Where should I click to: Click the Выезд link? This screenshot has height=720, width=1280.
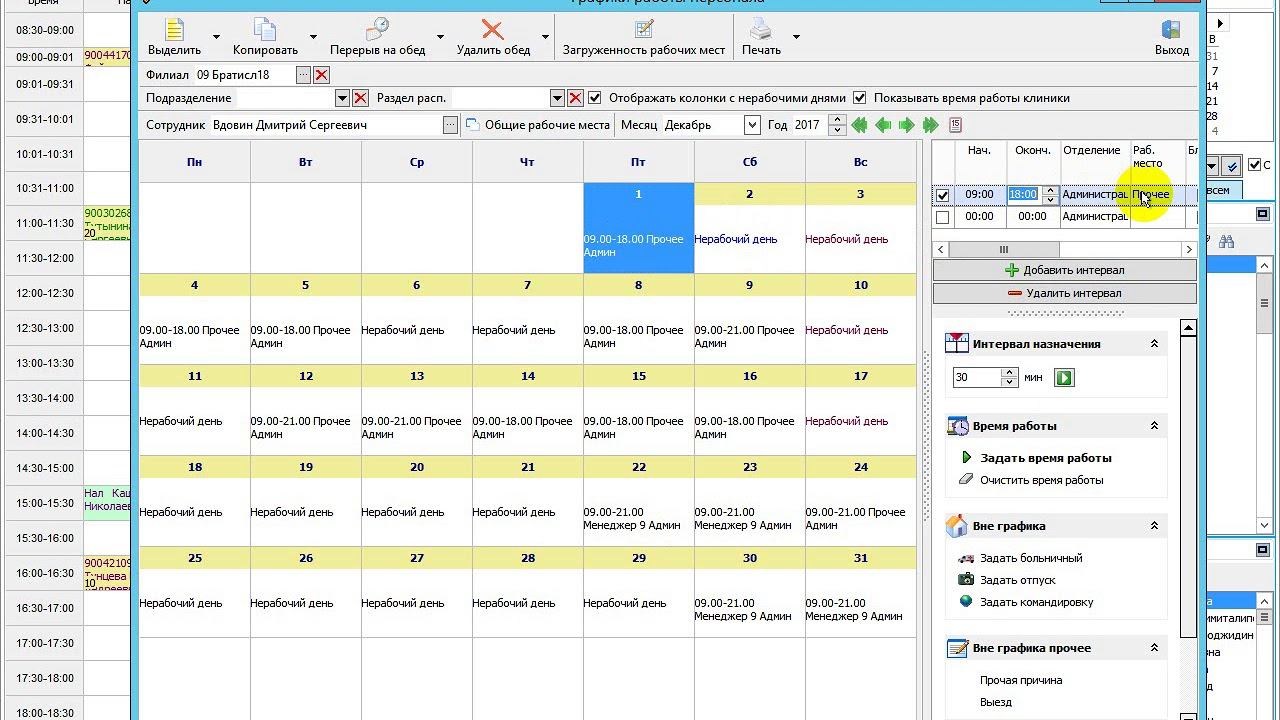point(996,702)
